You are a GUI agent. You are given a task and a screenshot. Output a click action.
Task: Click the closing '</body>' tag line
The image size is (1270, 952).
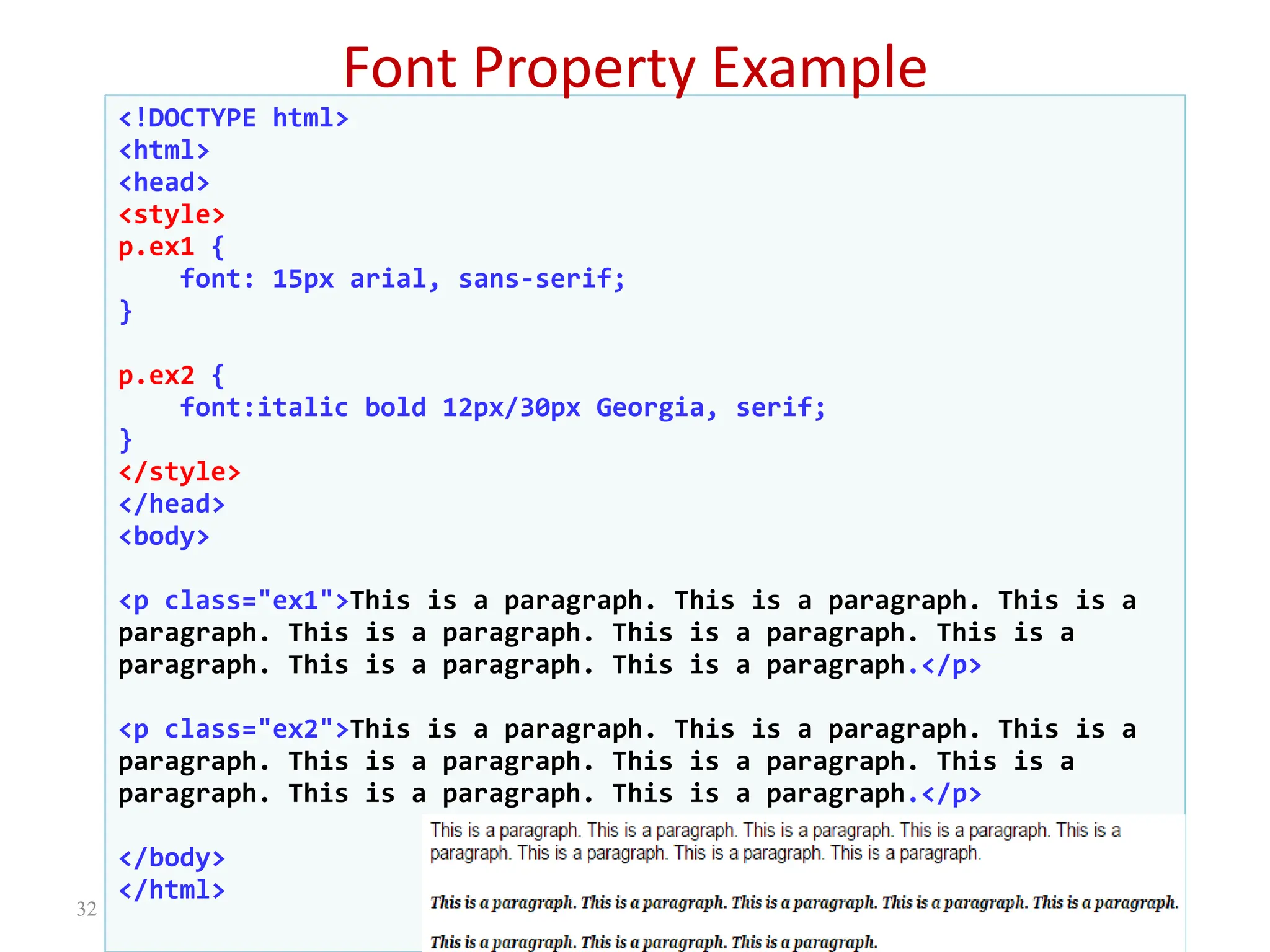click(x=172, y=858)
